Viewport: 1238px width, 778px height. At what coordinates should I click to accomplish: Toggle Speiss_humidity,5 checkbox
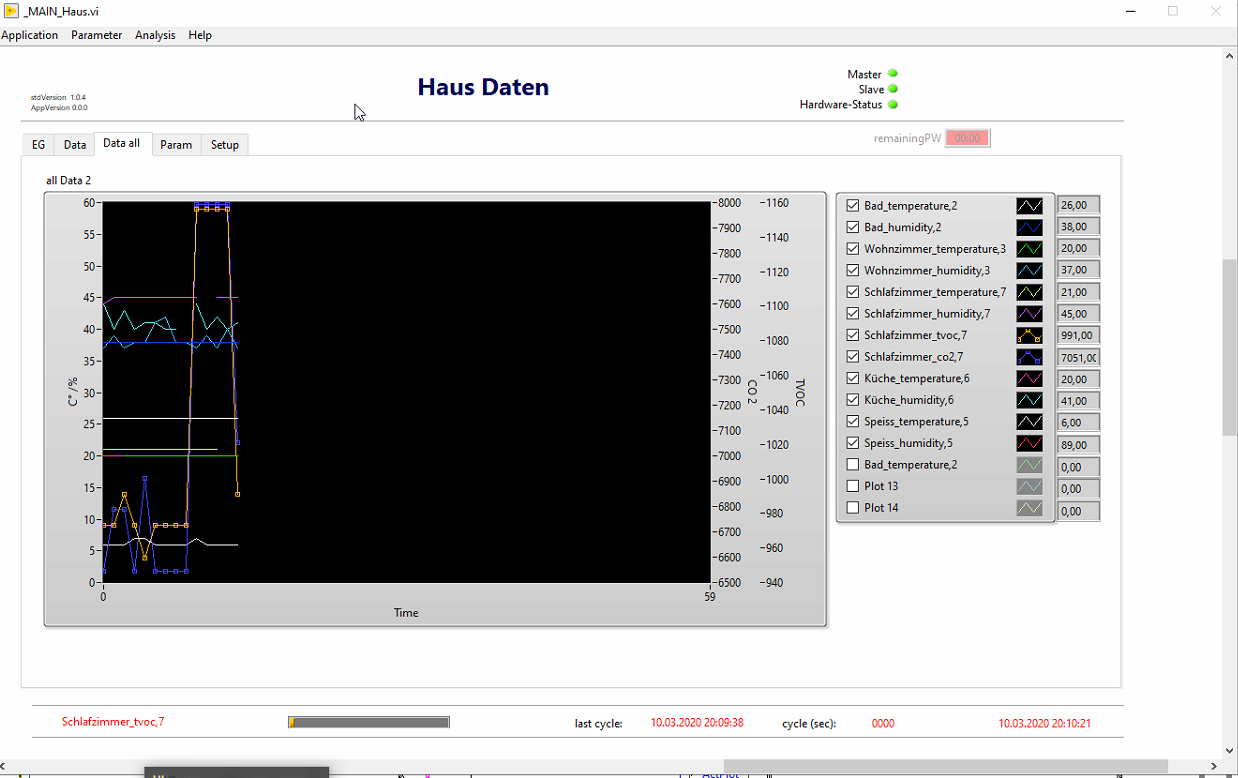point(853,443)
